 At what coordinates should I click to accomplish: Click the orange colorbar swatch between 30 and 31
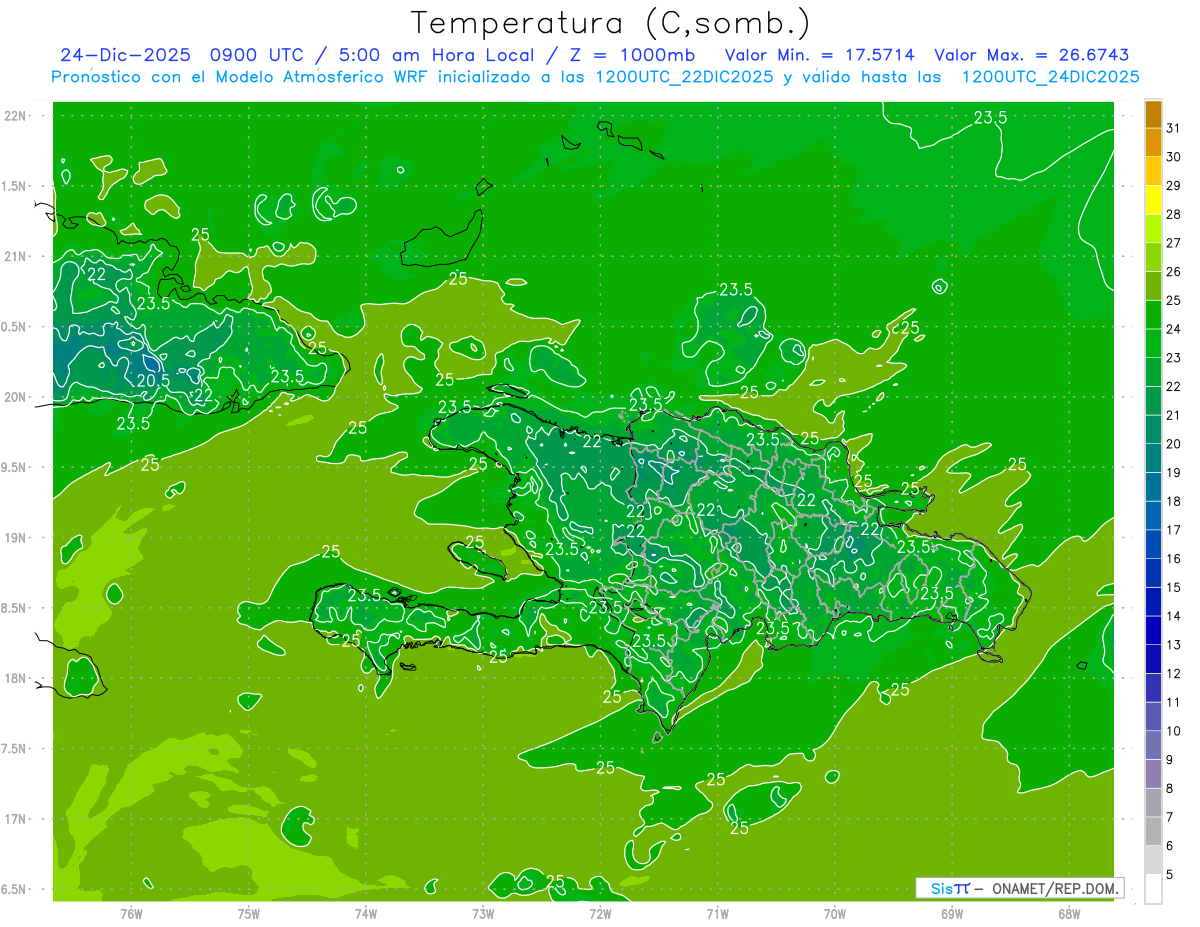[x=1154, y=143]
